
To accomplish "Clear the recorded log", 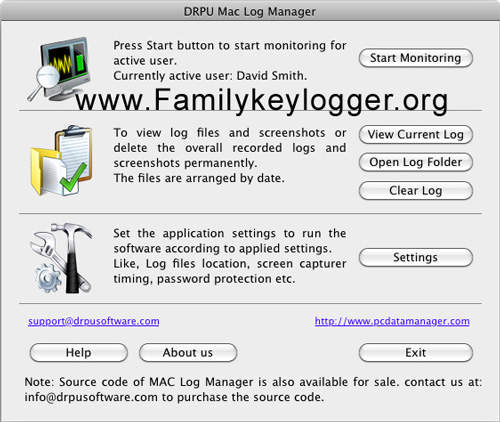I will pos(416,191).
